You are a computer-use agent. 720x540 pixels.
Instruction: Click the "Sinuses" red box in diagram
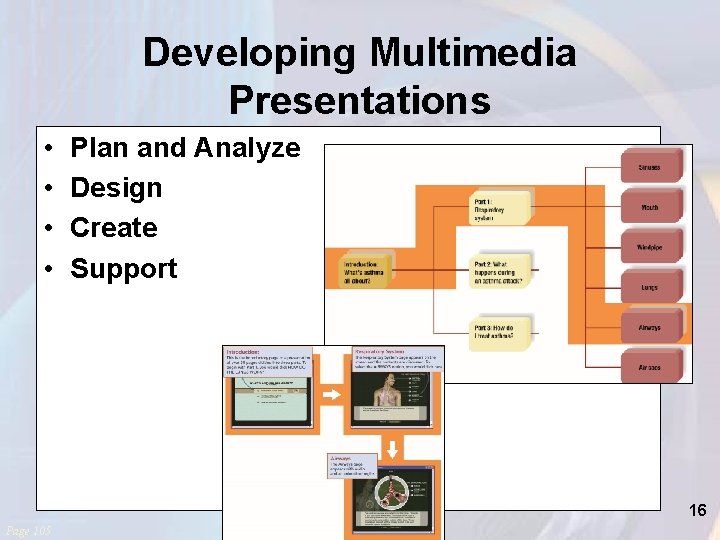pos(651,166)
